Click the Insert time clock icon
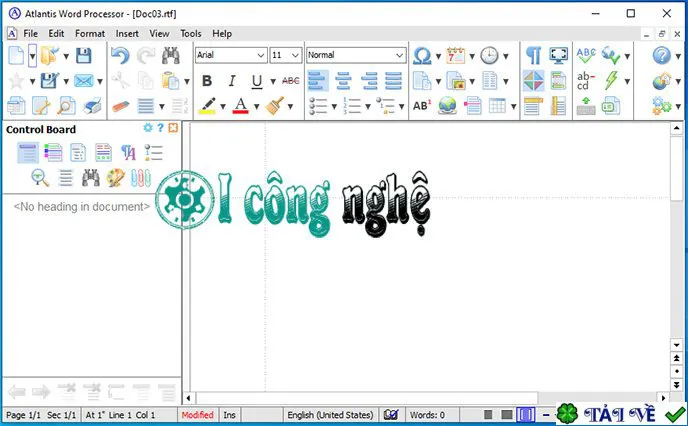This screenshot has height=426, width=688. coord(489,56)
